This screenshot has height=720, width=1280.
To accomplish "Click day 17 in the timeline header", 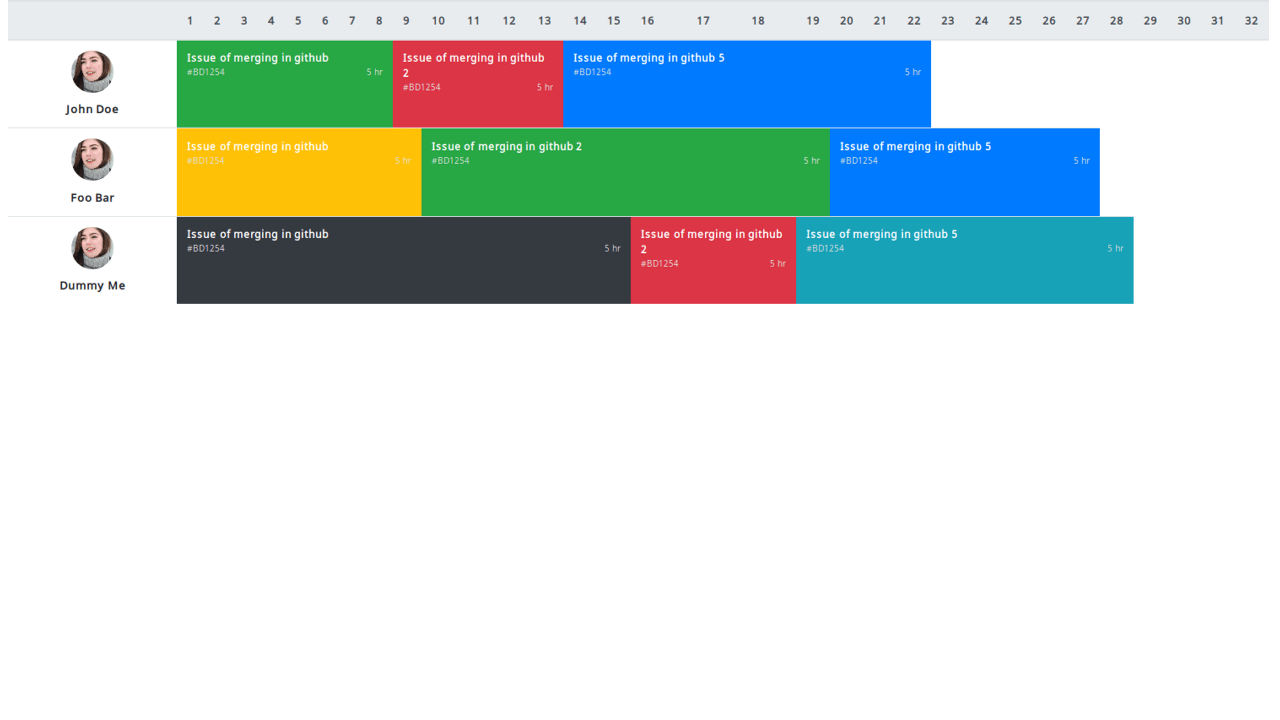I will [x=703, y=20].
